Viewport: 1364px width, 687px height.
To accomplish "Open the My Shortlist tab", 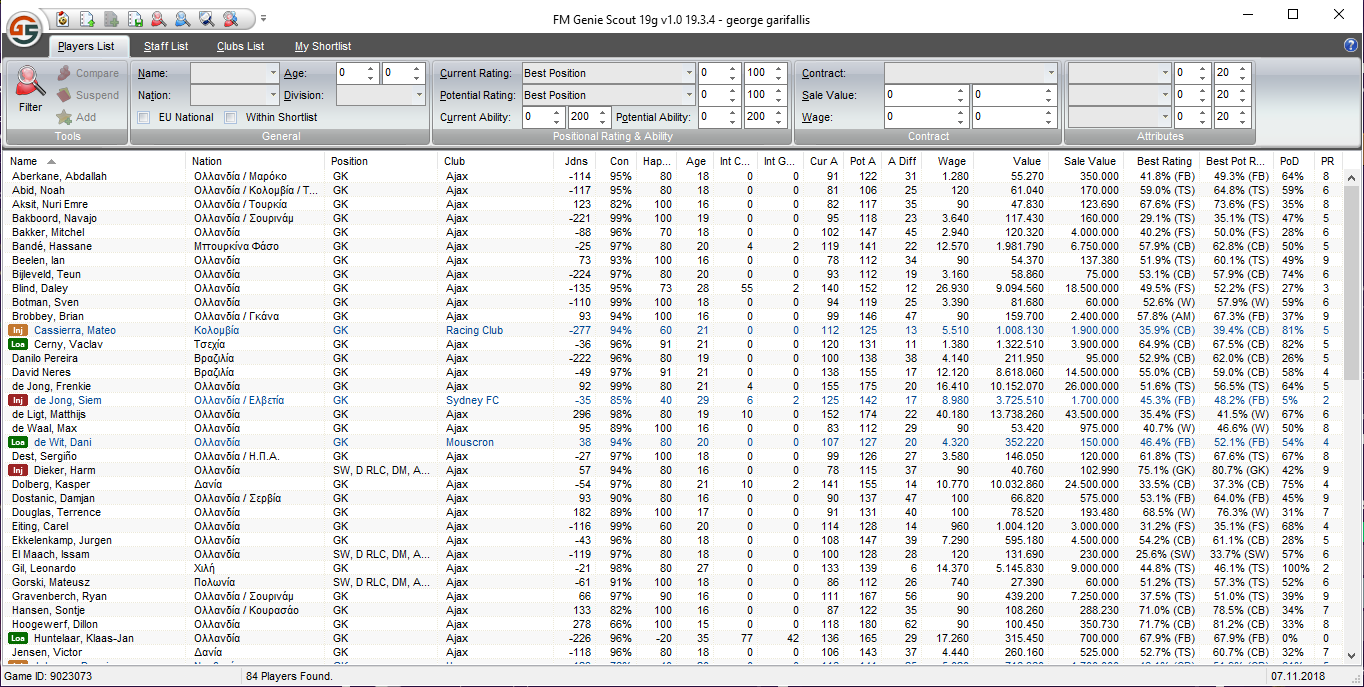I will tap(322, 46).
